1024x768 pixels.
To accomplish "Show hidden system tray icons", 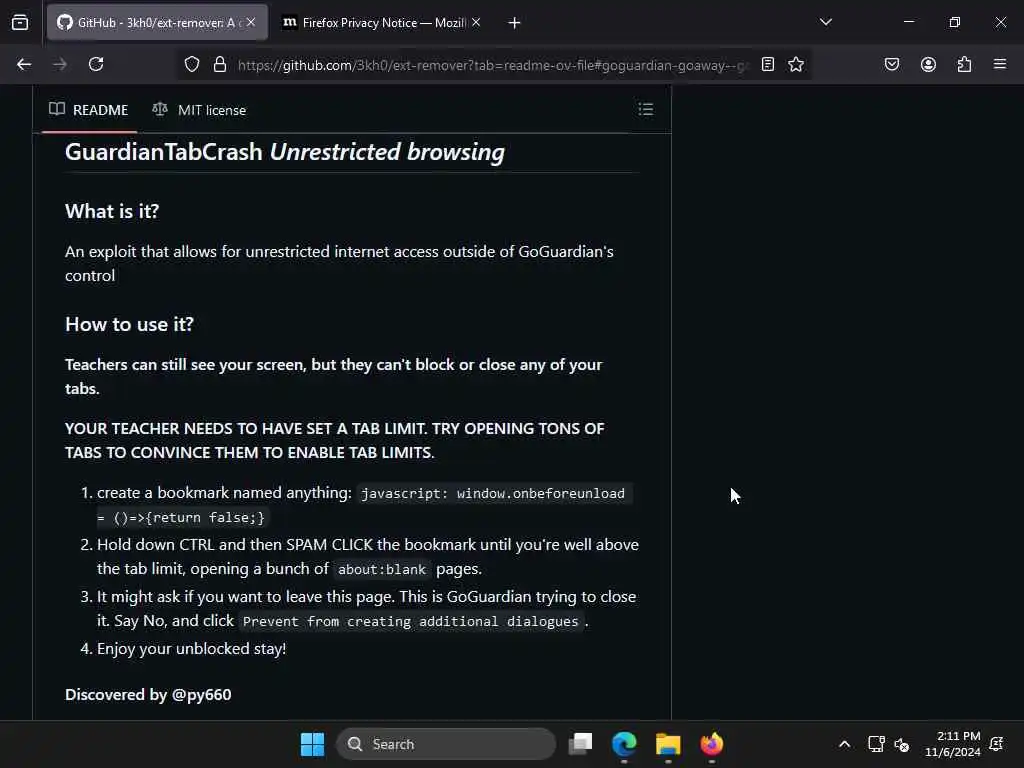I will click(844, 744).
